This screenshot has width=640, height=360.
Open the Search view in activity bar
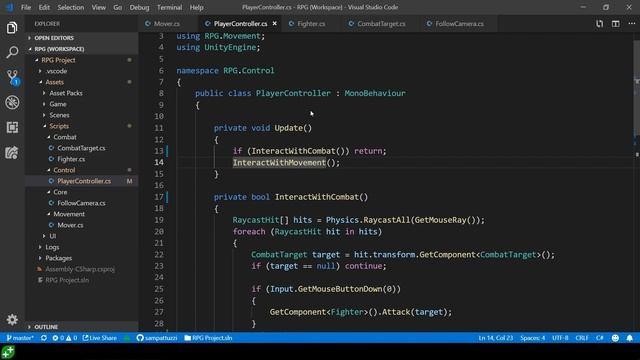(12, 52)
